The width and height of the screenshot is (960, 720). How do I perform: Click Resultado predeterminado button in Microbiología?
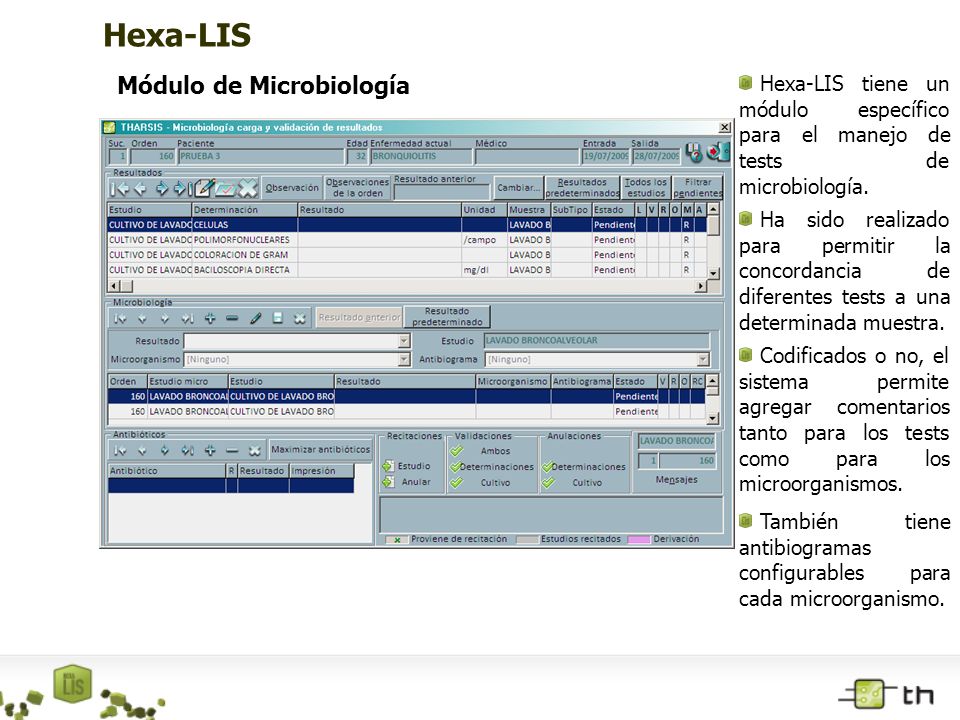pos(447,317)
